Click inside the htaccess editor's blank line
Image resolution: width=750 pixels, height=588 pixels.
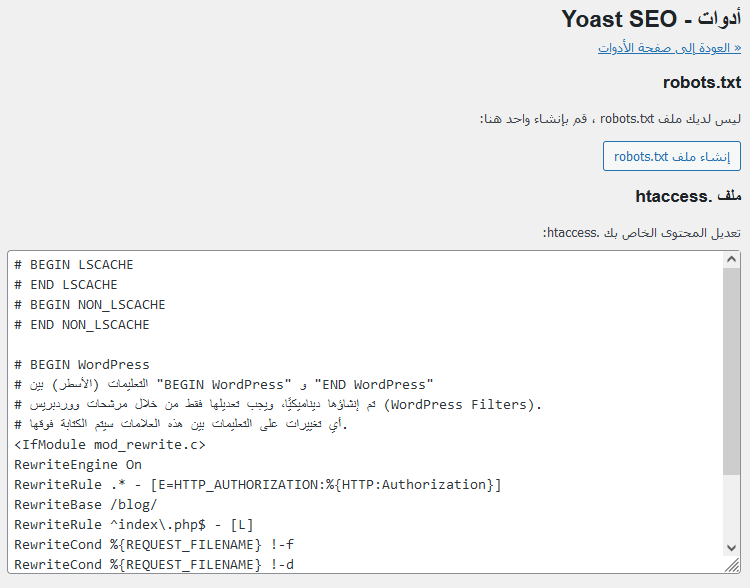tap(366, 344)
